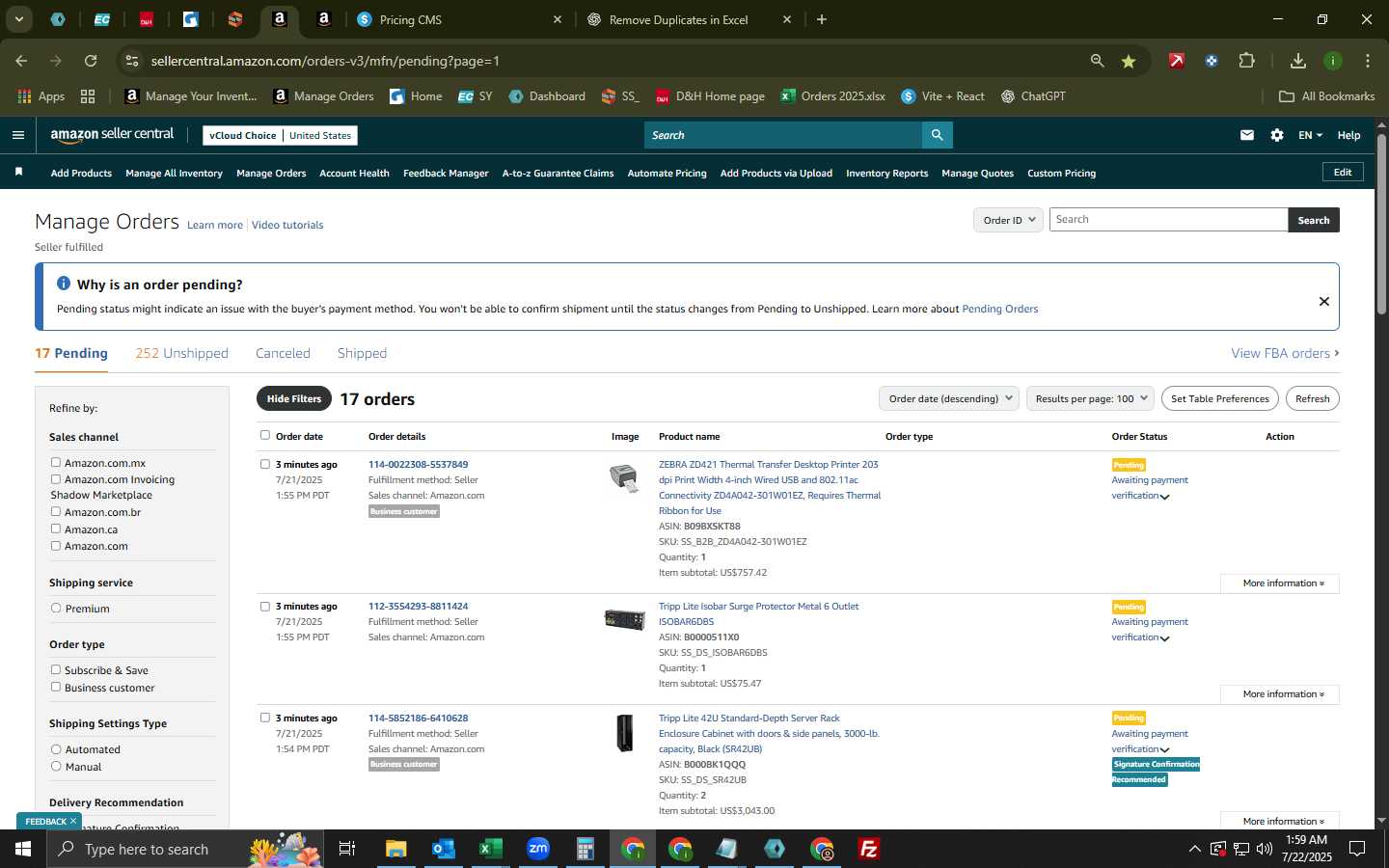Check the select-all orders checkbox in the header
This screenshot has height=868, width=1389.
click(265, 435)
